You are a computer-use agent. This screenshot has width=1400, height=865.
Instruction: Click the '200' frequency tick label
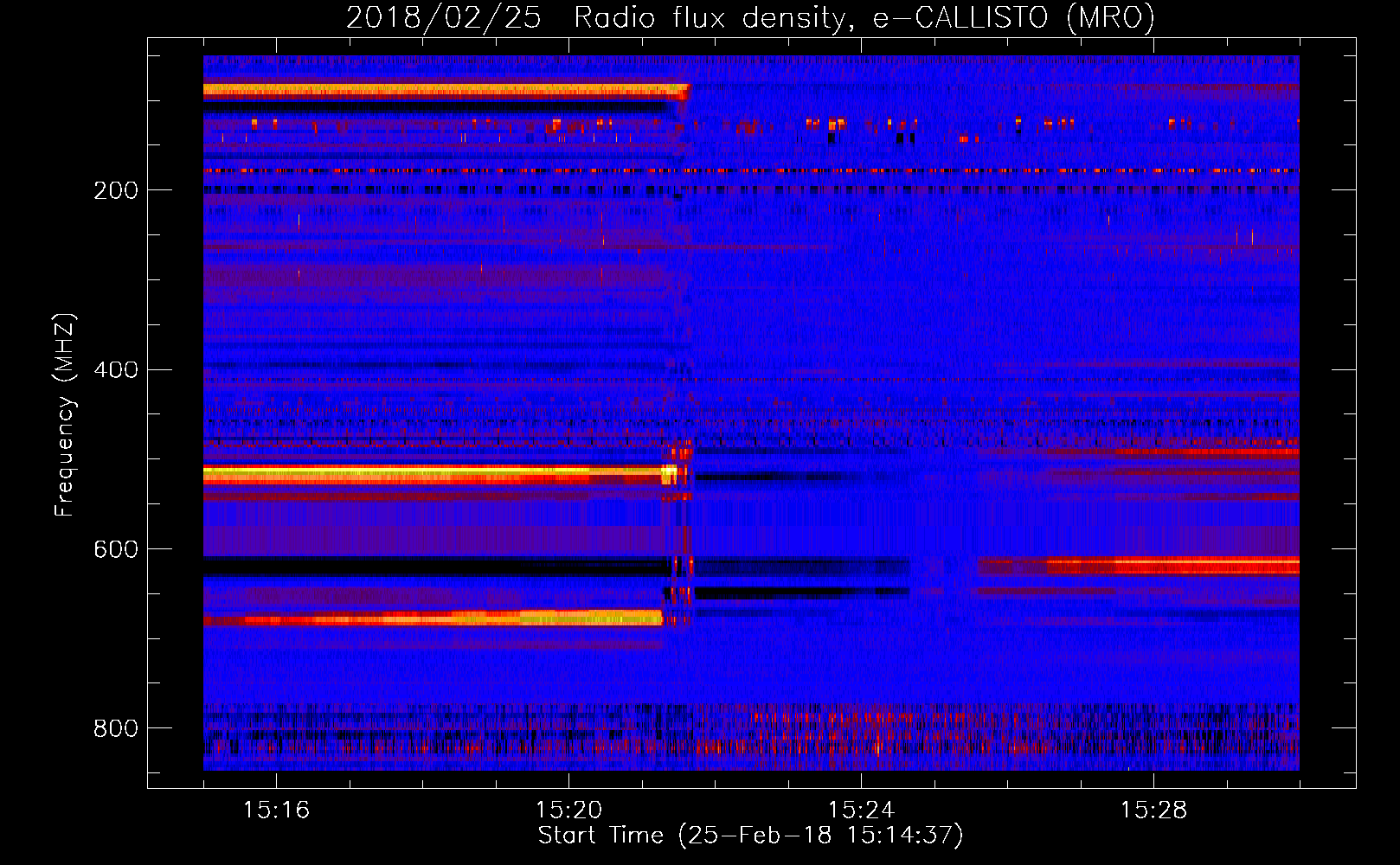pyautogui.click(x=116, y=190)
